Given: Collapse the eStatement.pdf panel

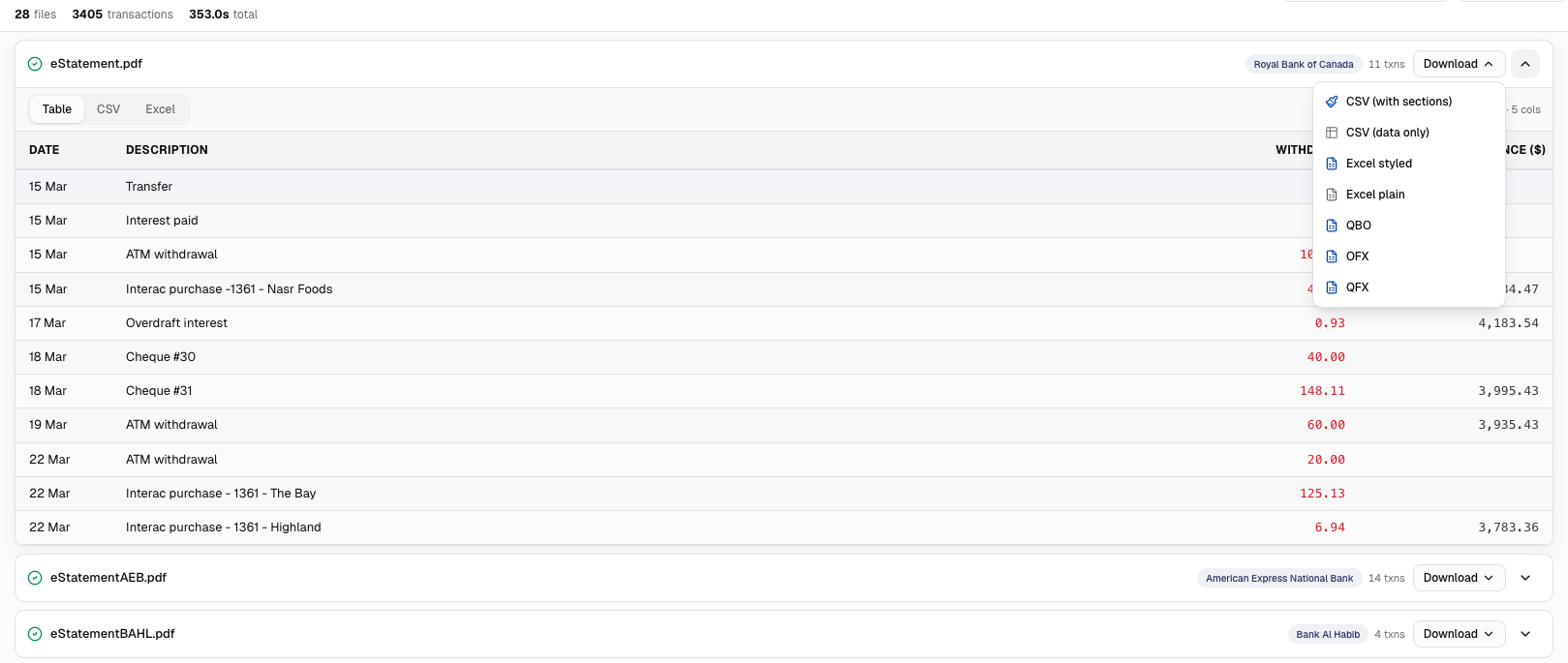Looking at the screenshot, I should point(1525,63).
